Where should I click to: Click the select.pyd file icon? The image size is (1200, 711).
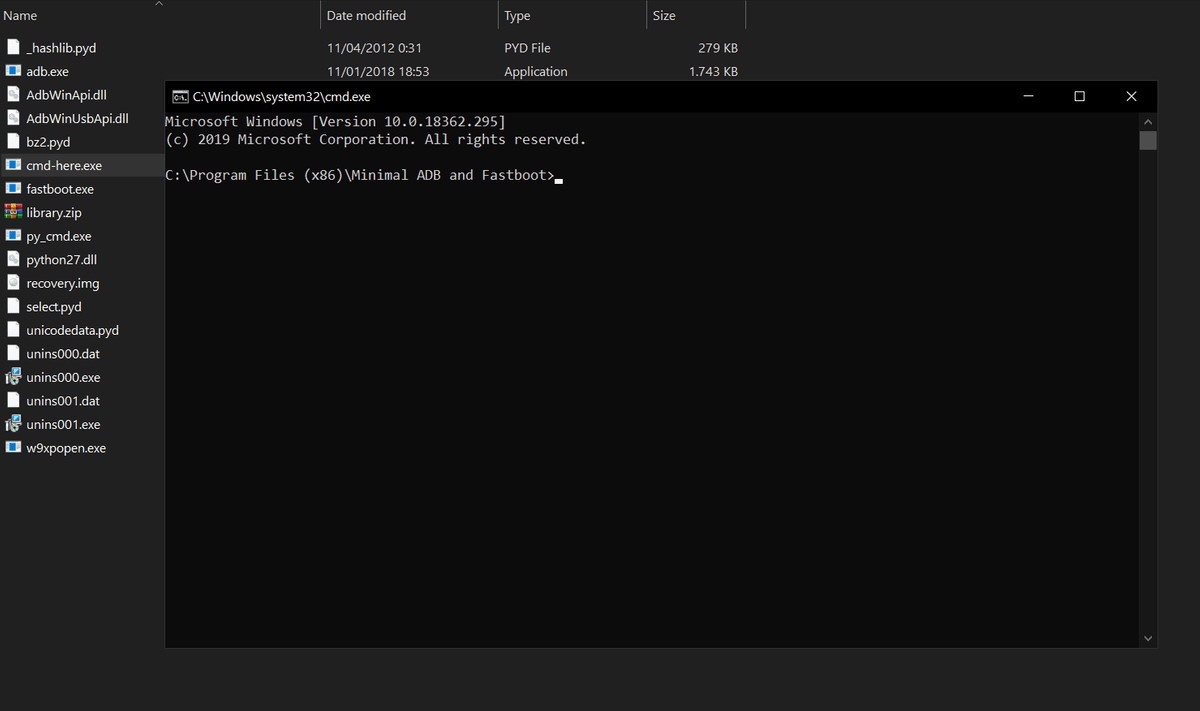(14, 307)
